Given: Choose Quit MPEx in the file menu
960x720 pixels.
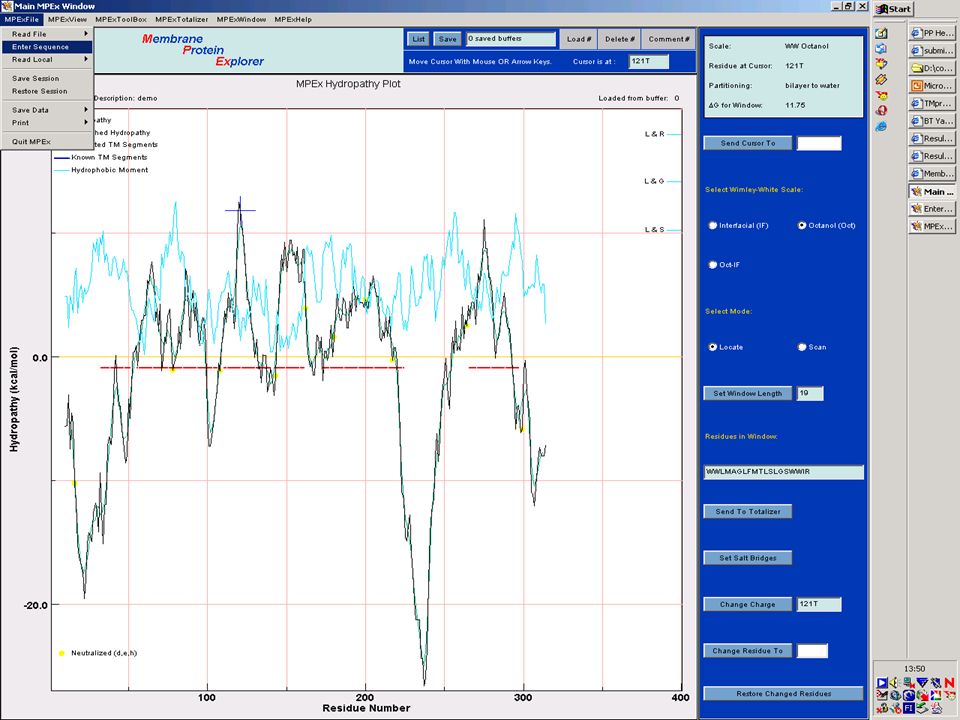Looking at the screenshot, I should tap(47, 141).
